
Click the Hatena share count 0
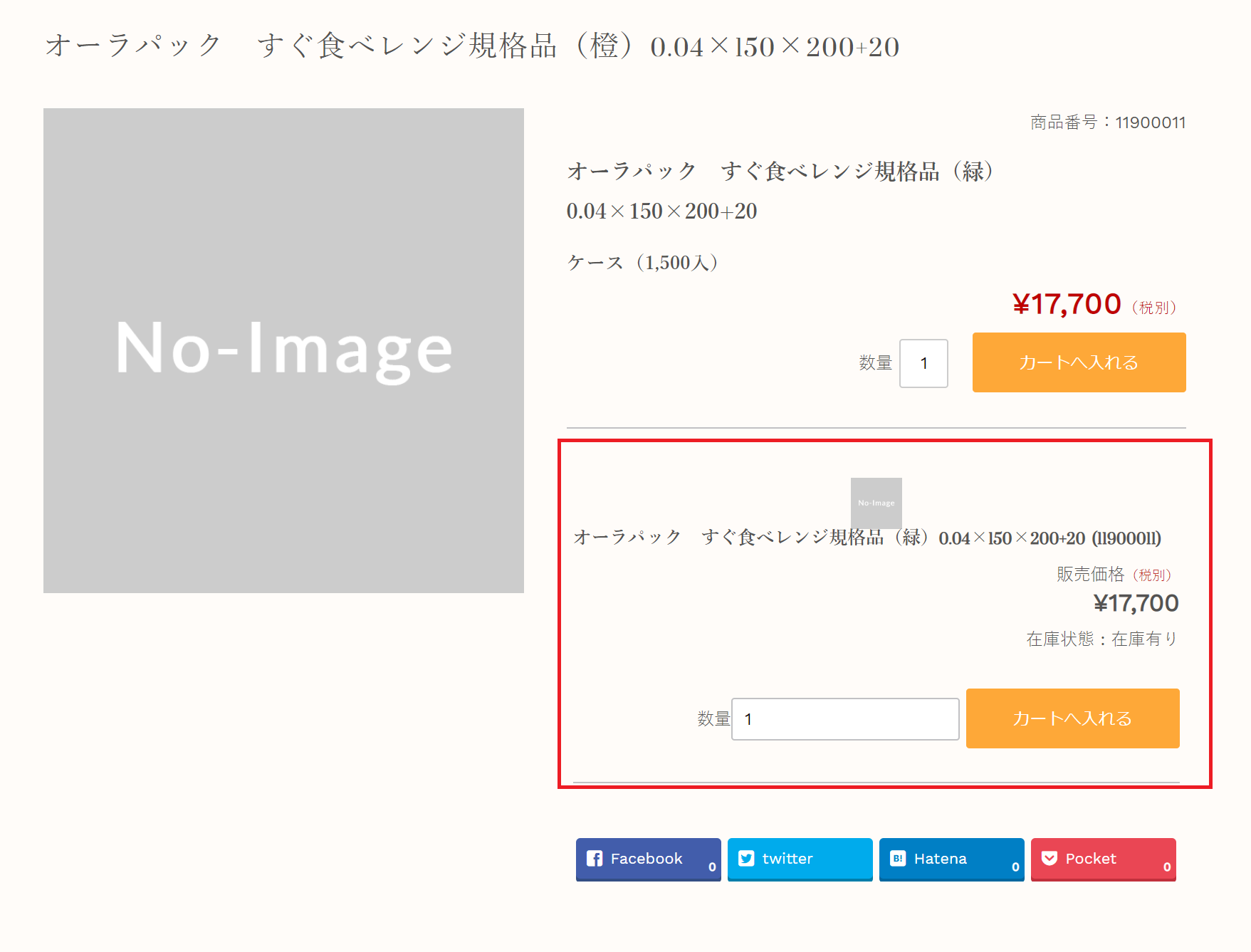tap(1015, 867)
